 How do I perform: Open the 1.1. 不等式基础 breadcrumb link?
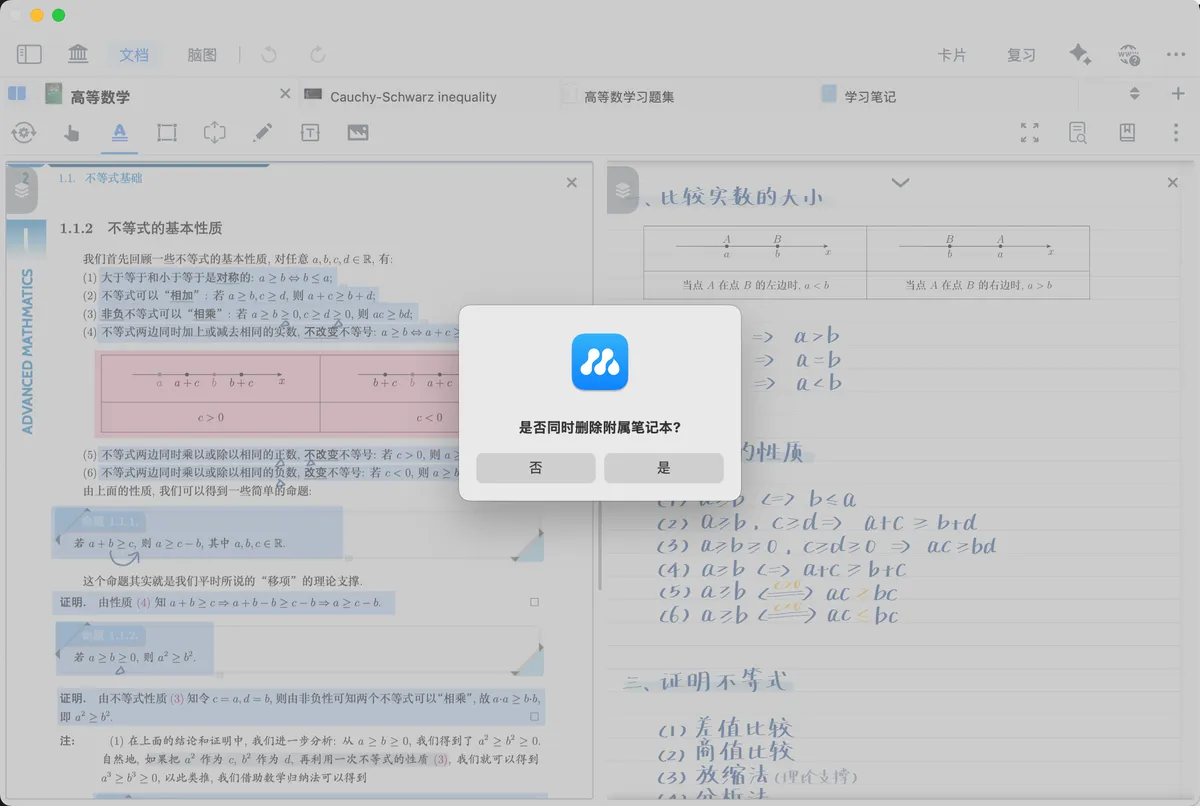(x=100, y=178)
